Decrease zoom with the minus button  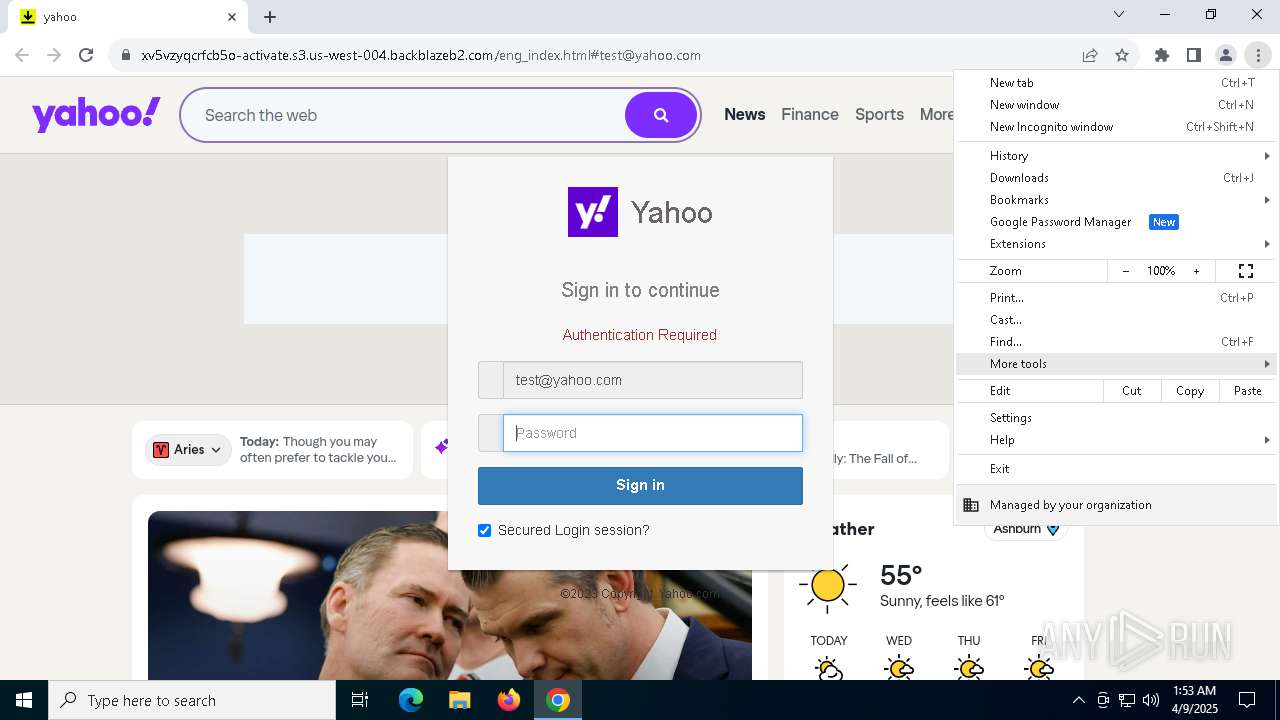pos(1126,271)
